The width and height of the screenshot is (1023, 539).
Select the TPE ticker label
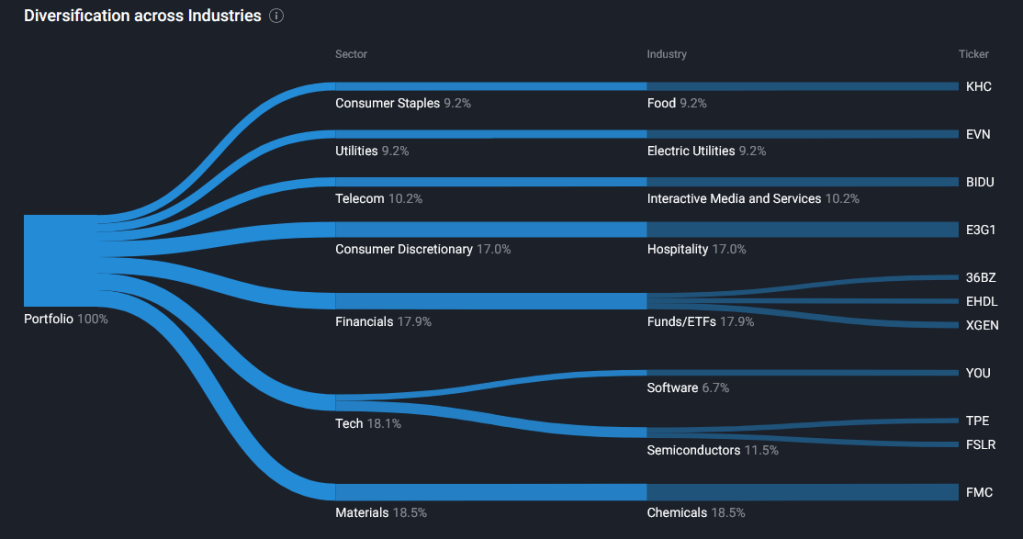(x=977, y=421)
